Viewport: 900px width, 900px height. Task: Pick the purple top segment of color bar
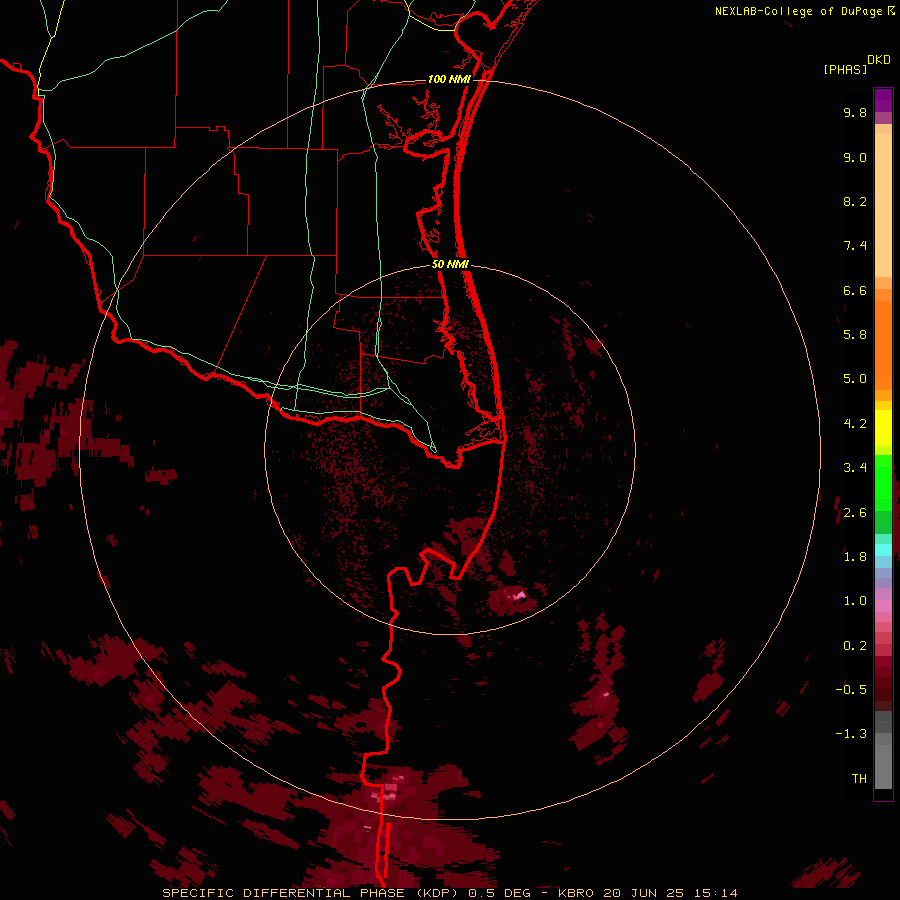pyautogui.click(x=883, y=100)
